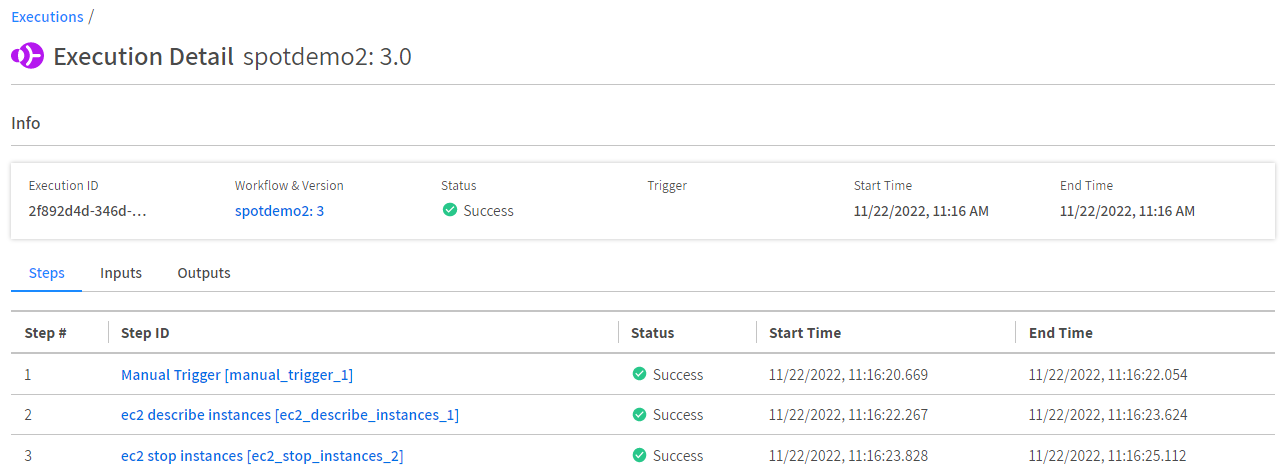This screenshot has height=474, width=1283.
Task: Click step number 1 in table
Action: tap(29, 375)
